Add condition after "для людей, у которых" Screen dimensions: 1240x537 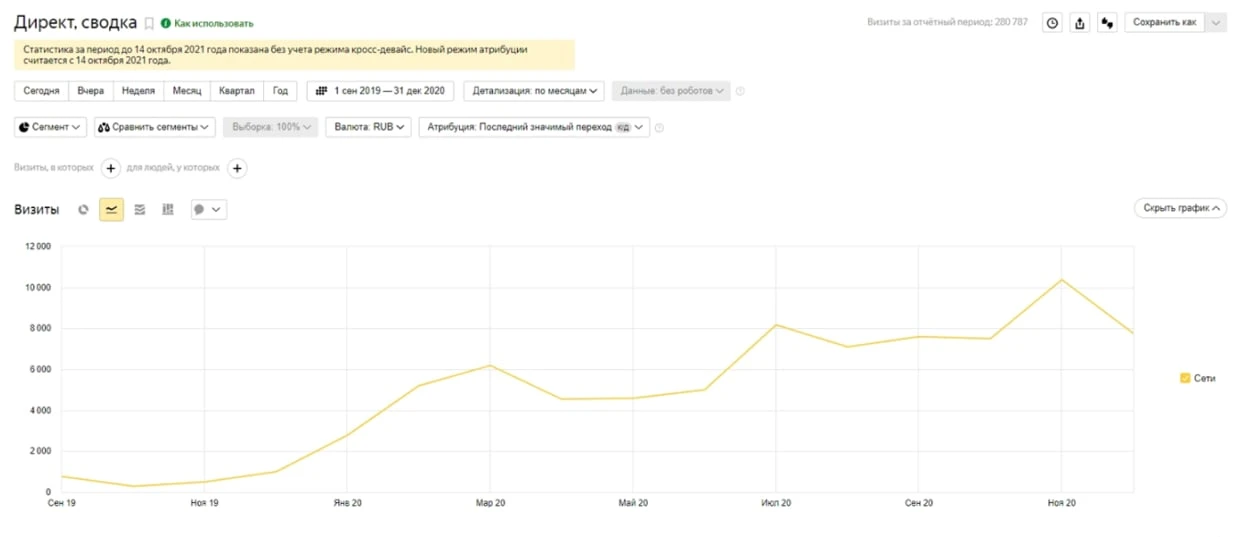(x=237, y=168)
